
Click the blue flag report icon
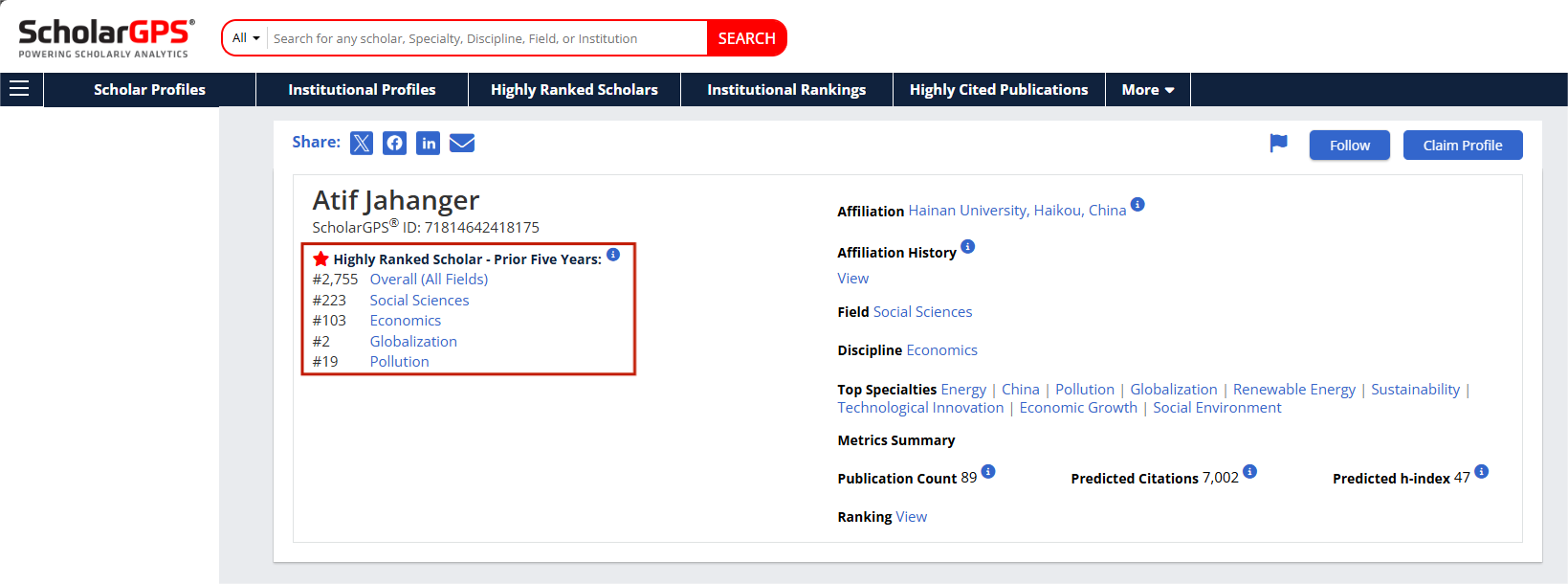click(1278, 144)
